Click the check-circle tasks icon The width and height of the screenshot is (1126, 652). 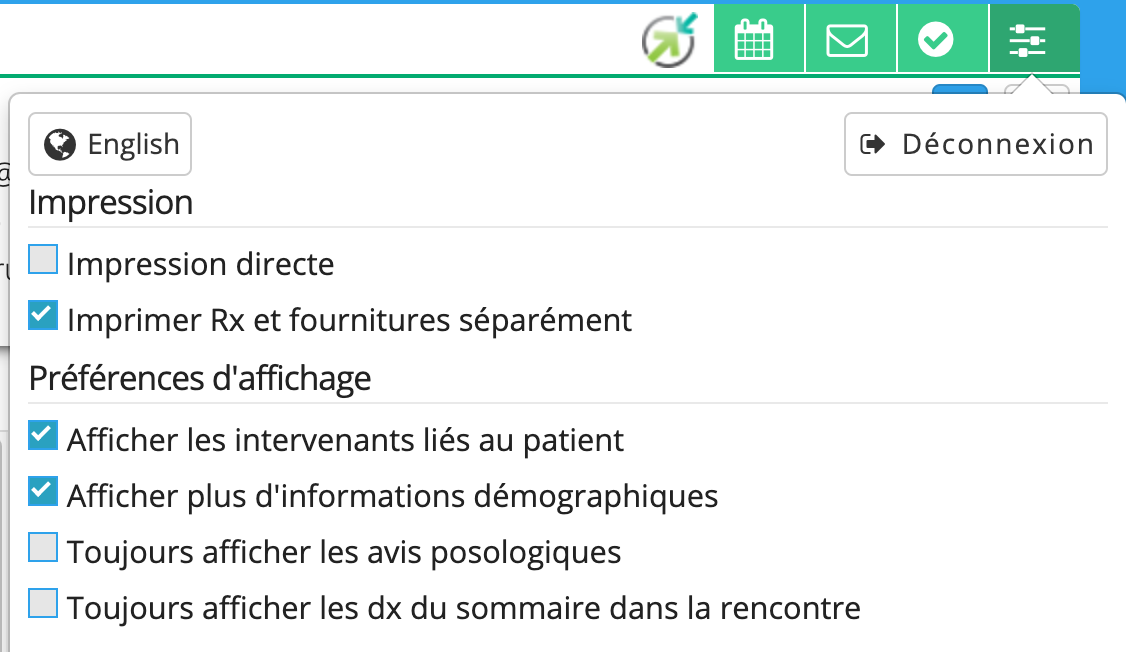pyautogui.click(x=936, y=40)
